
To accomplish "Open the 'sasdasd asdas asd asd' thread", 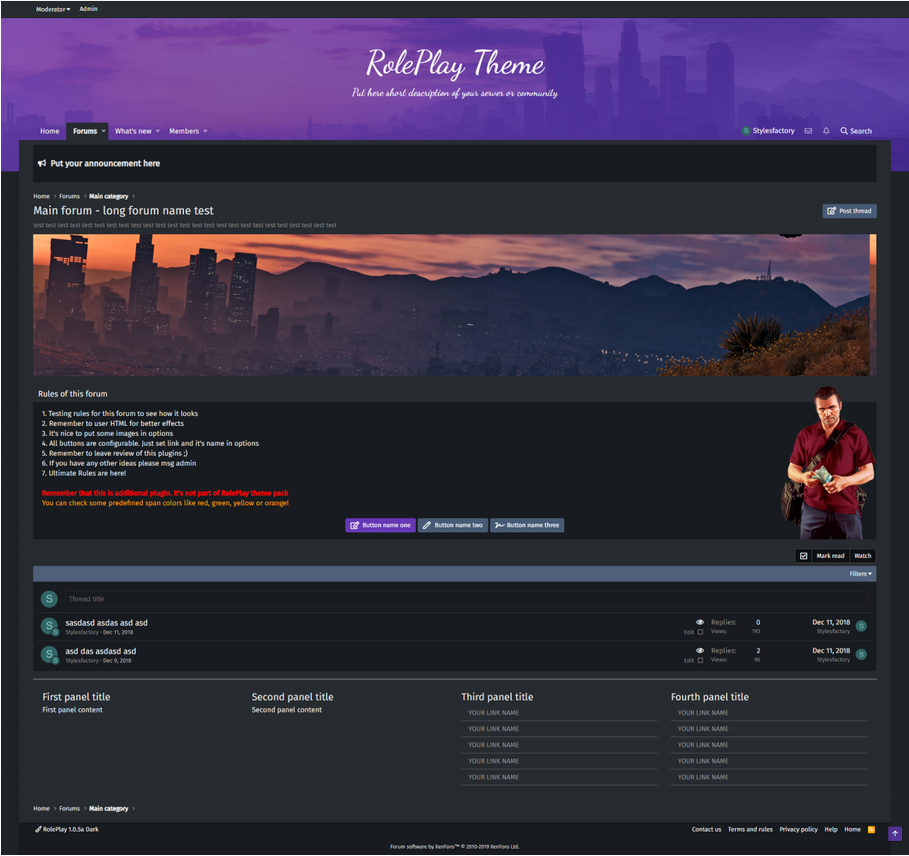I will pyautogui.click(x=107, y=622).
